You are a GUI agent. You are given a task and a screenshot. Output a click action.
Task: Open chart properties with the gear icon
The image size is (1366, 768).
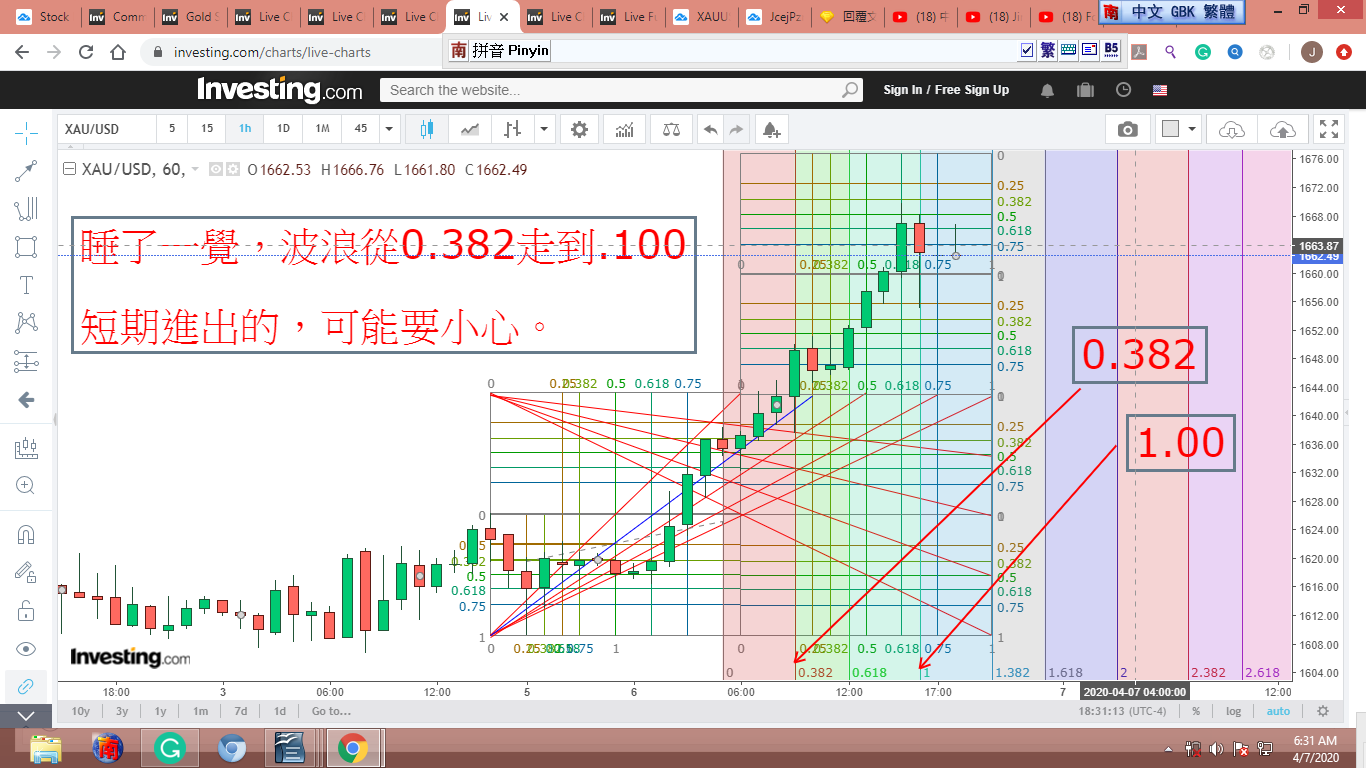579,129
